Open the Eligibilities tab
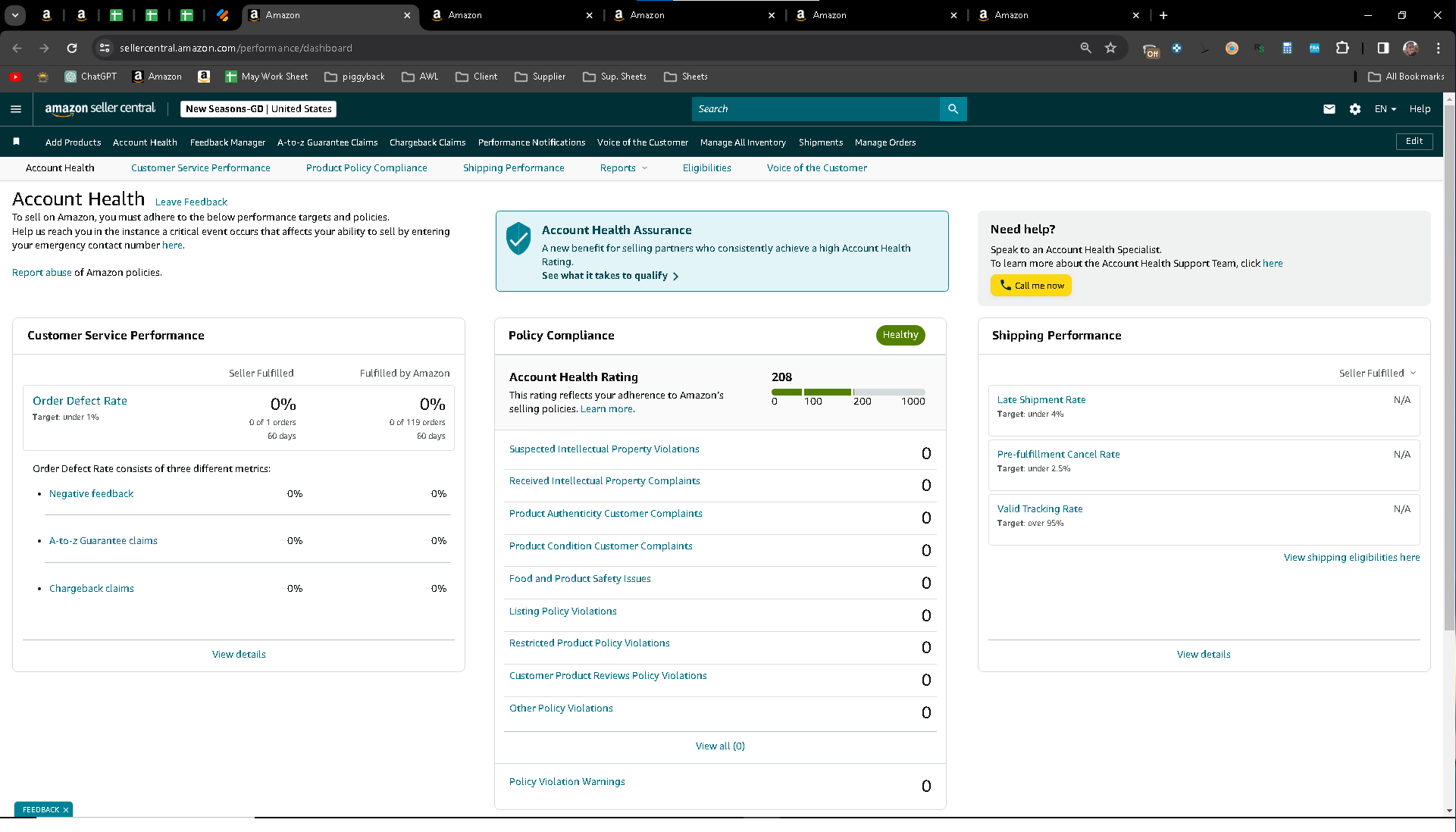 (706, 168)
